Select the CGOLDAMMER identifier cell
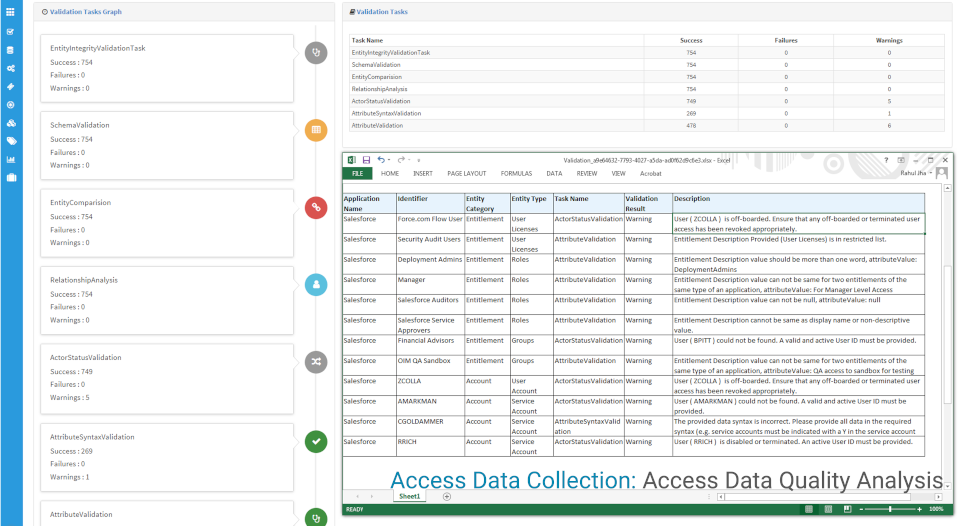This screenshot has width=960, height=526. coord(430,426)
